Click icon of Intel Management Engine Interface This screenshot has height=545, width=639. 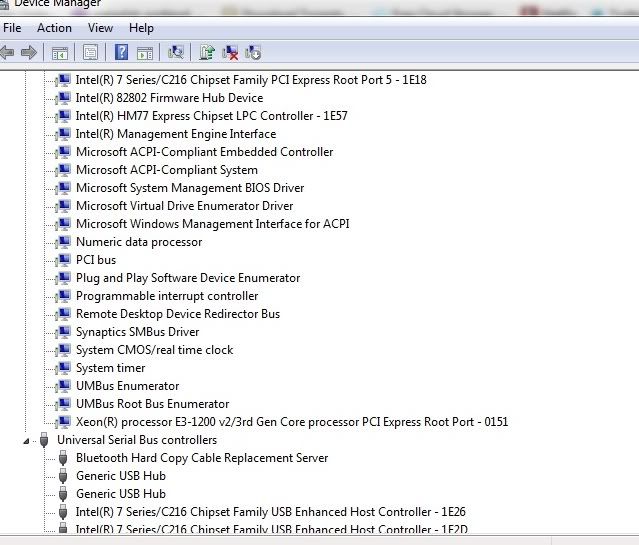click(x=64, y=134)
